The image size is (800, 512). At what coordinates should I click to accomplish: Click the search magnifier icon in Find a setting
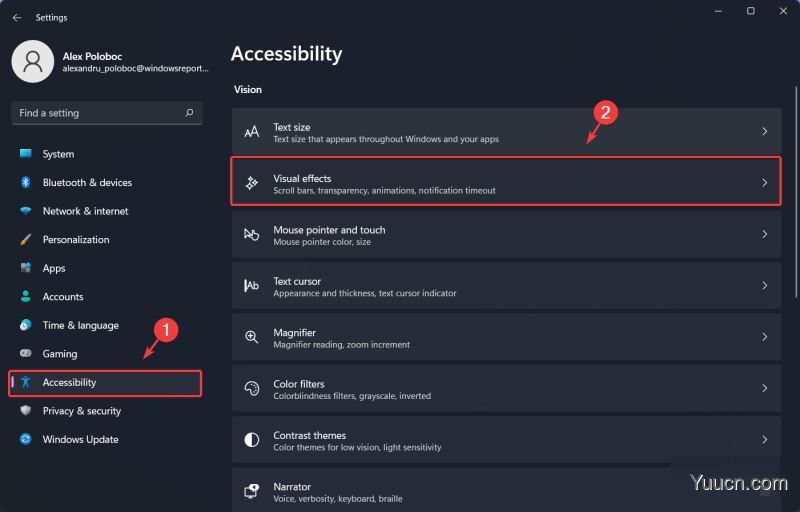[x=189, y=113]
